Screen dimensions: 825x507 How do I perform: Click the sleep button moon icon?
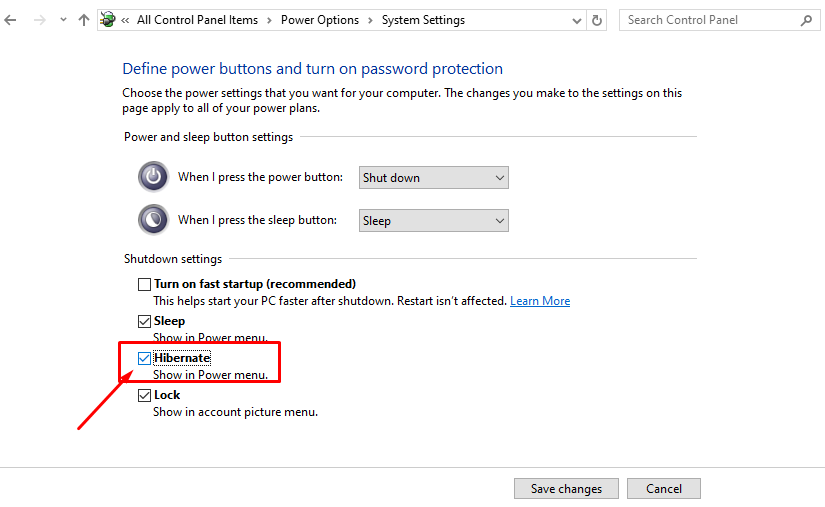click(153, 219)
